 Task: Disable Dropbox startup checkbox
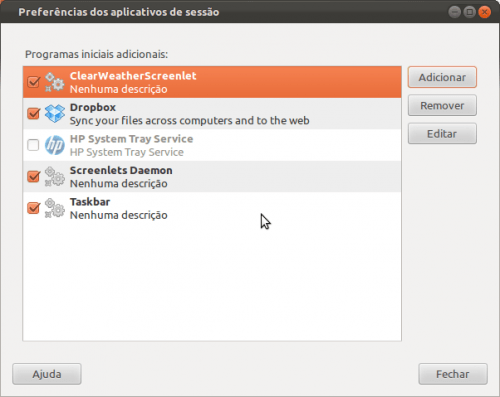point(33,113)
